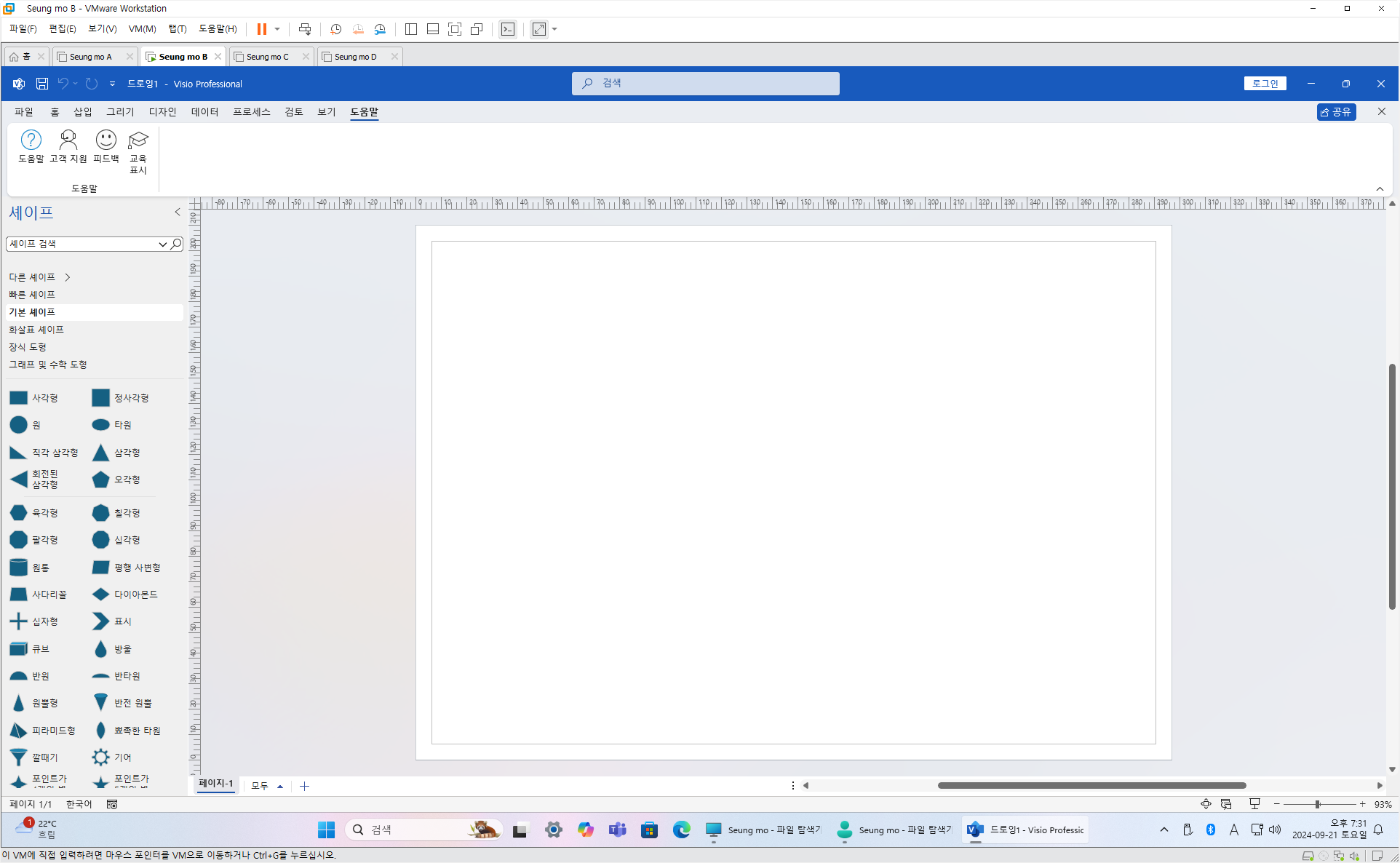Screen dimensions: 1400x863
Task: Click the save icon in the title bar
Action: point(42,84)
